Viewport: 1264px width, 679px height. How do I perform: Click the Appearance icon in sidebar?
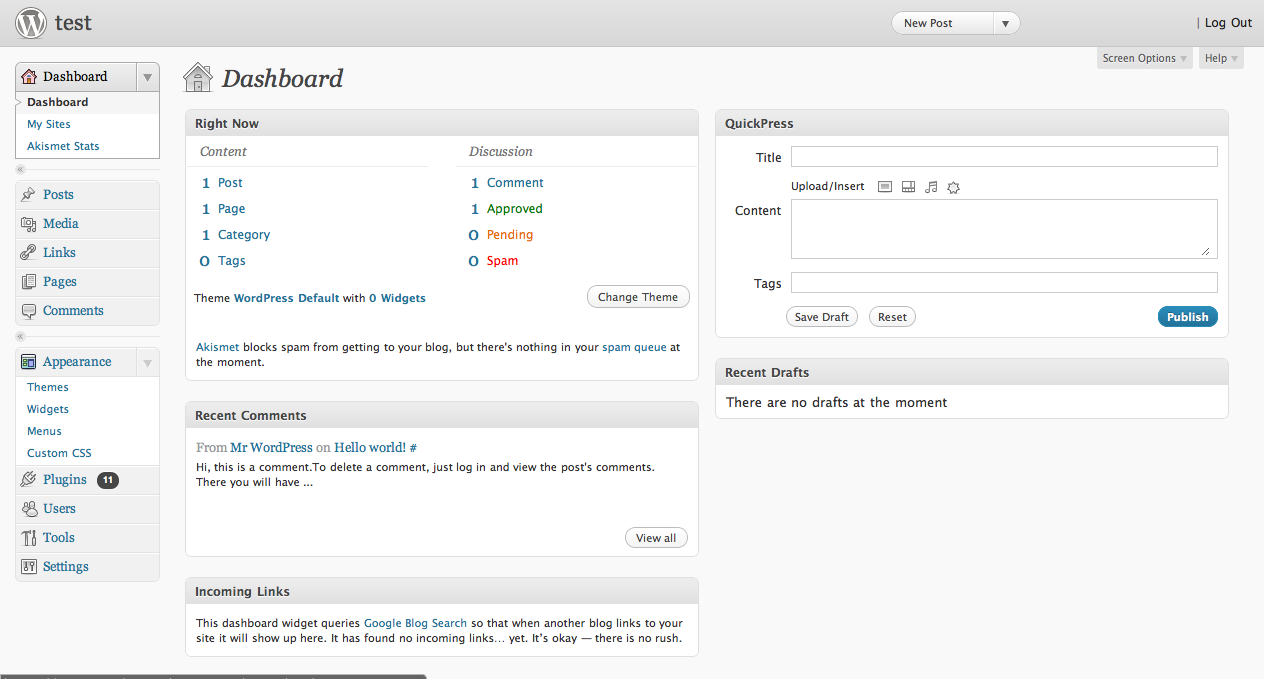click(29, 362)
